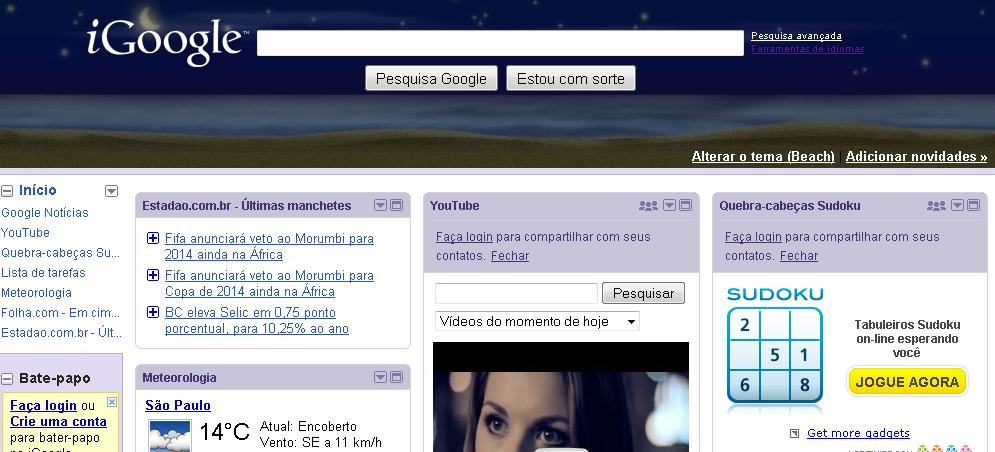Select Google Notícias in the sidebar
995x452 pixels.
tap(45, 213)
